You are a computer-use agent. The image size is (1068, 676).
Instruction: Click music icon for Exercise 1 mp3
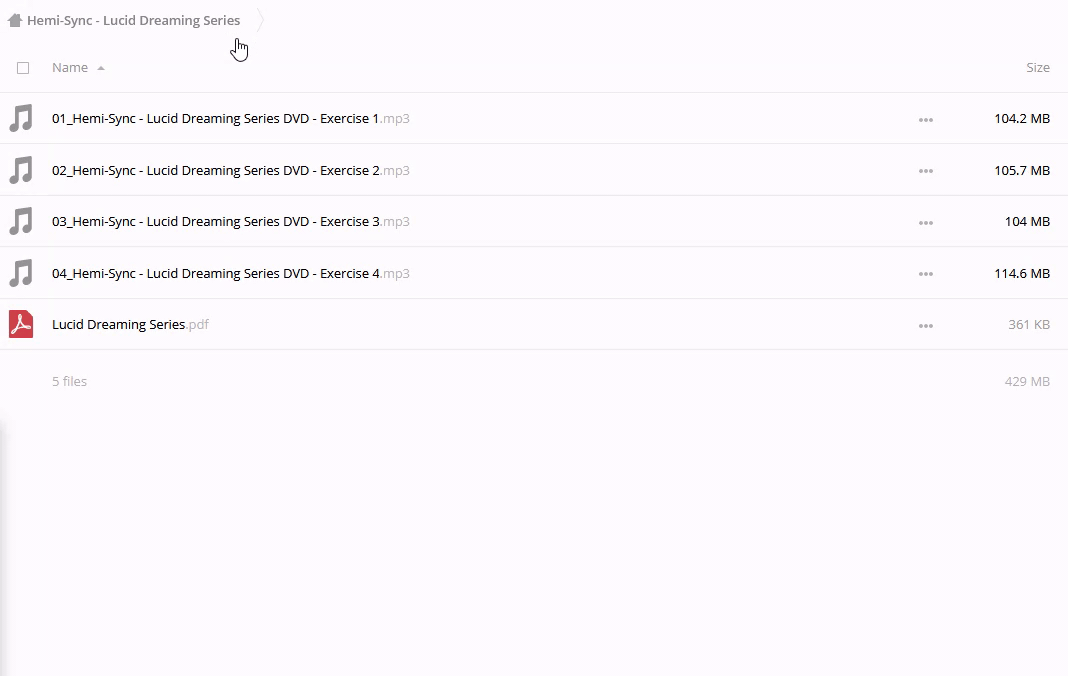(21, 118)
